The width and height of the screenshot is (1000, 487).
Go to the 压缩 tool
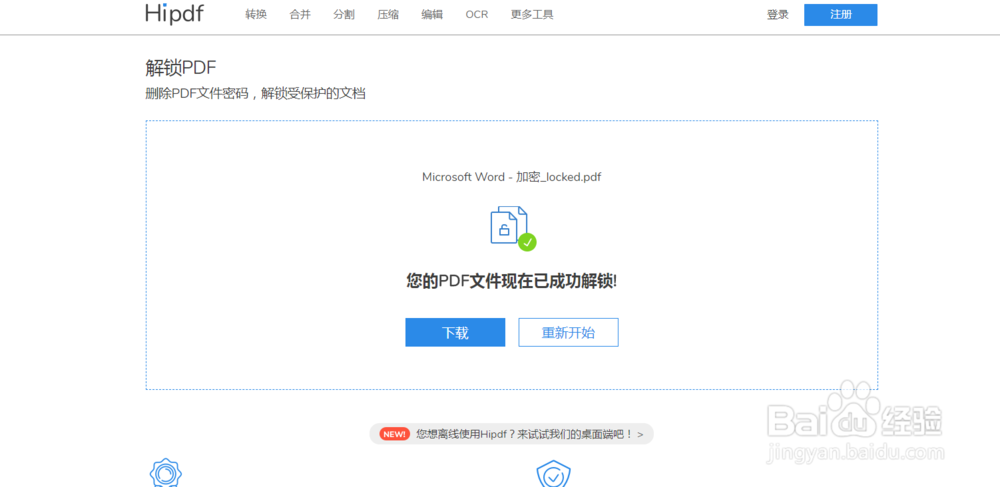click(x=388, y=14)
